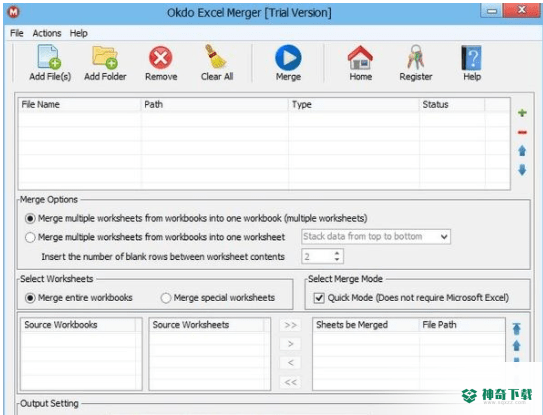Start merging with the Merge play icon

288,58
